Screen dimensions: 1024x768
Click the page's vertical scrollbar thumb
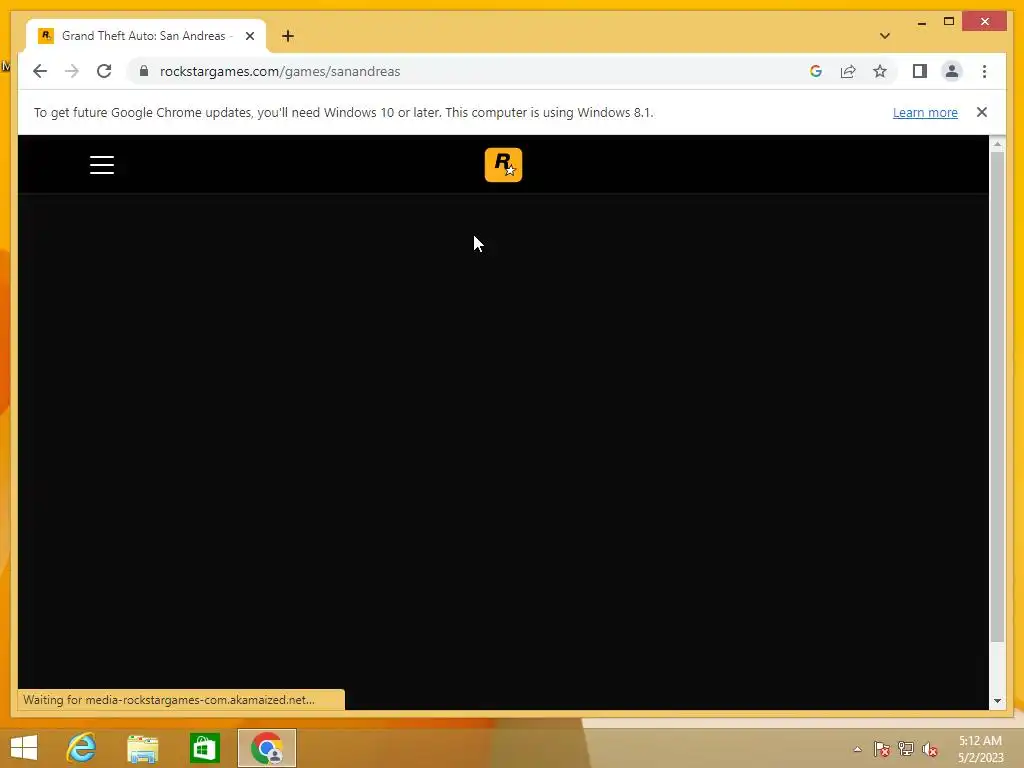click(x=997, y=397)
